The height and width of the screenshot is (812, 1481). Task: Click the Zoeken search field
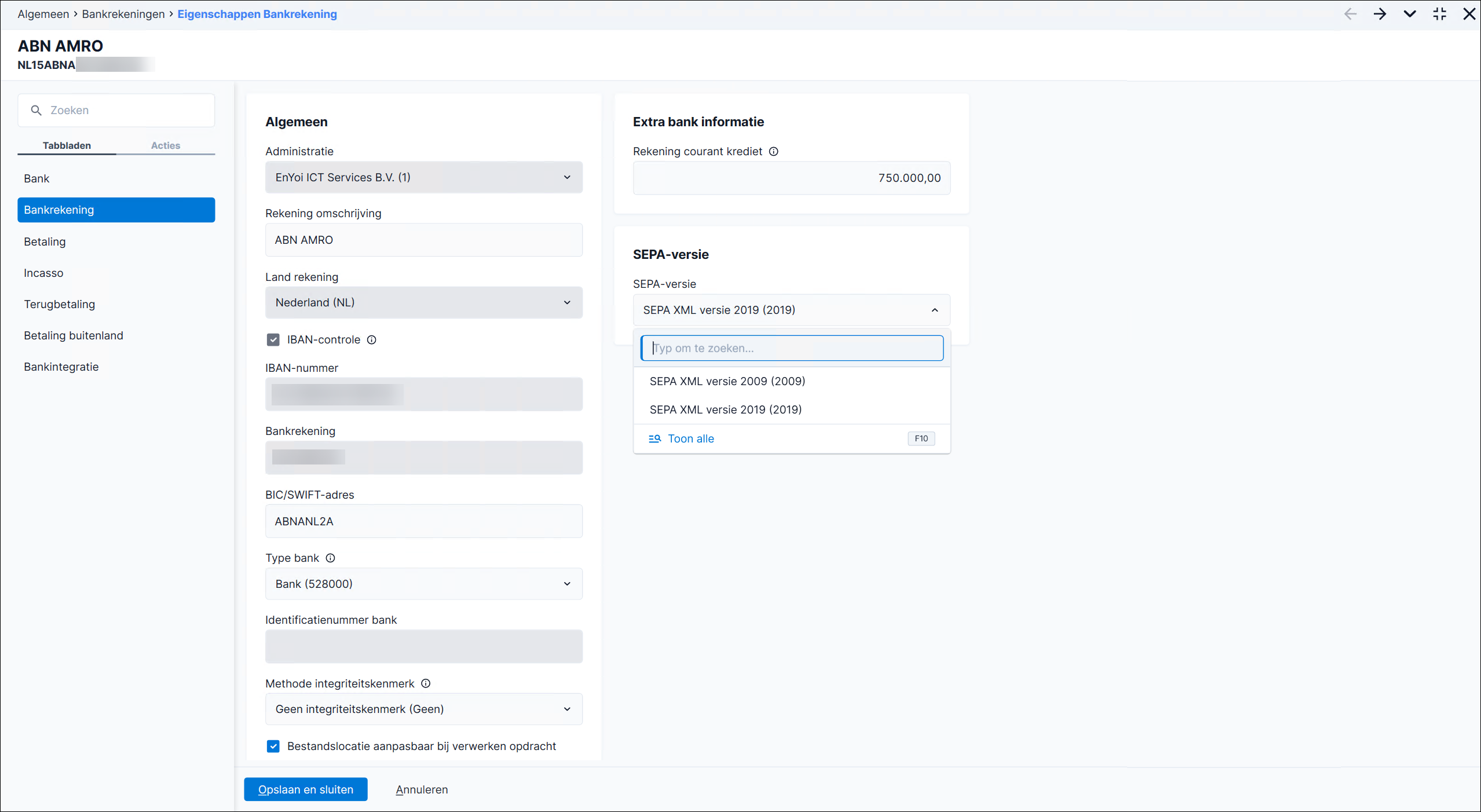[116, 110]
